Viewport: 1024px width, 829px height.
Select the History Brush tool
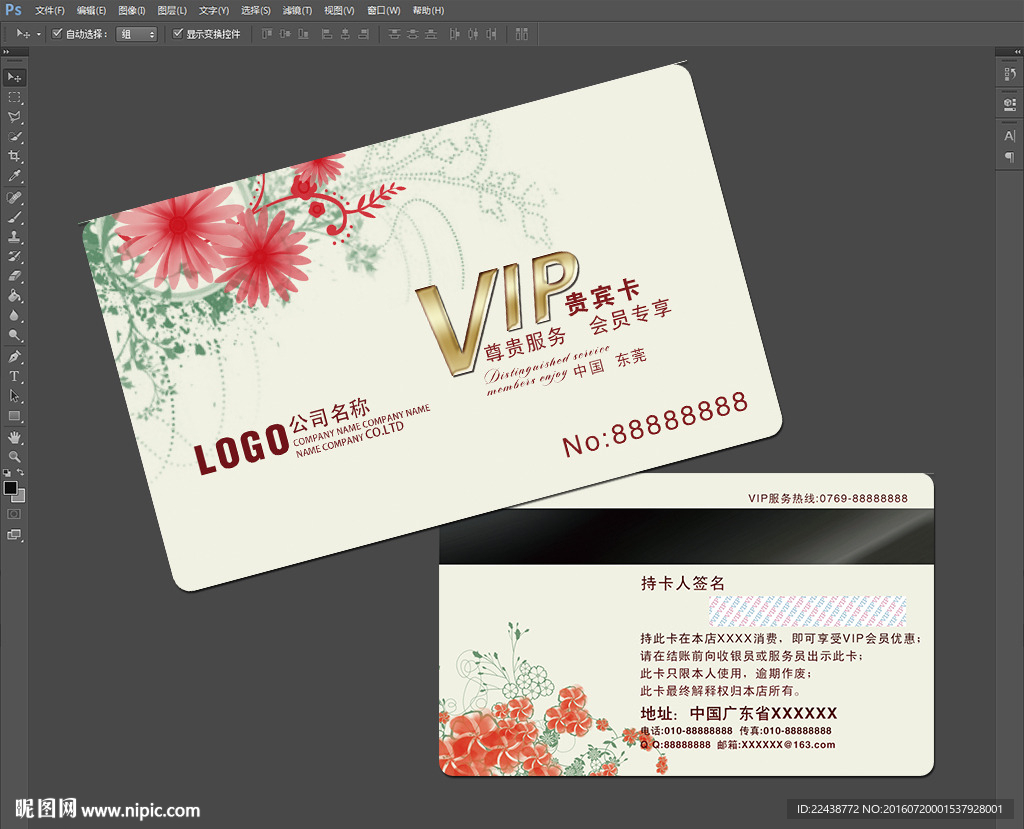pyautogui.click(x=14, y=256)
